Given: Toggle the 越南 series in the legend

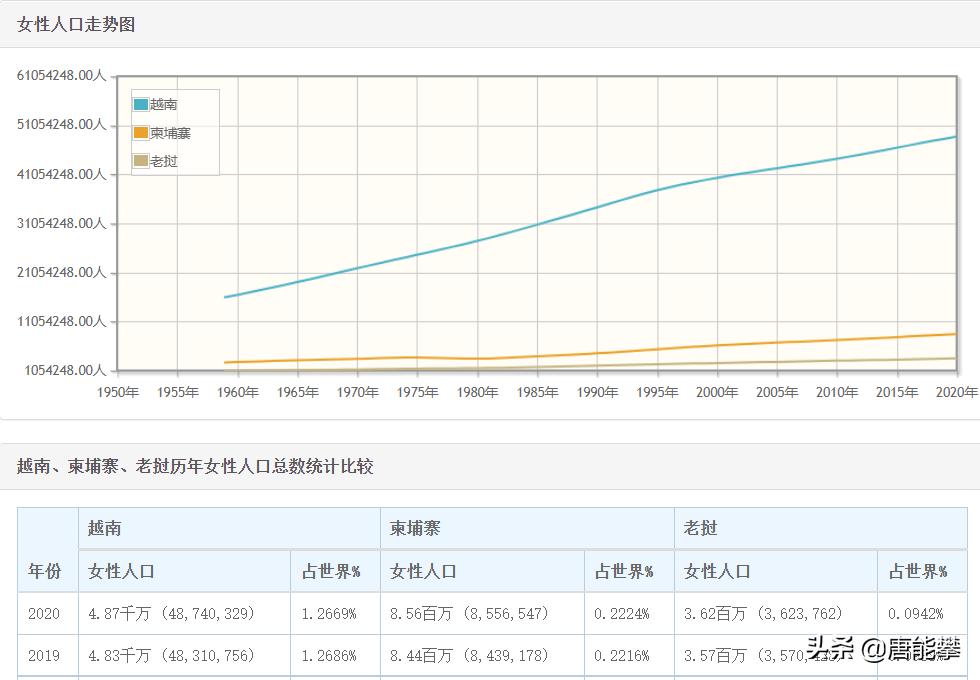Looking at the screenshot, I should pos(163,103).
